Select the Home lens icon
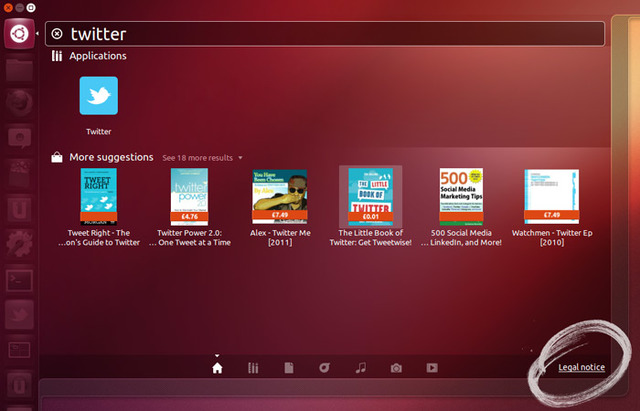 point(218,368)
